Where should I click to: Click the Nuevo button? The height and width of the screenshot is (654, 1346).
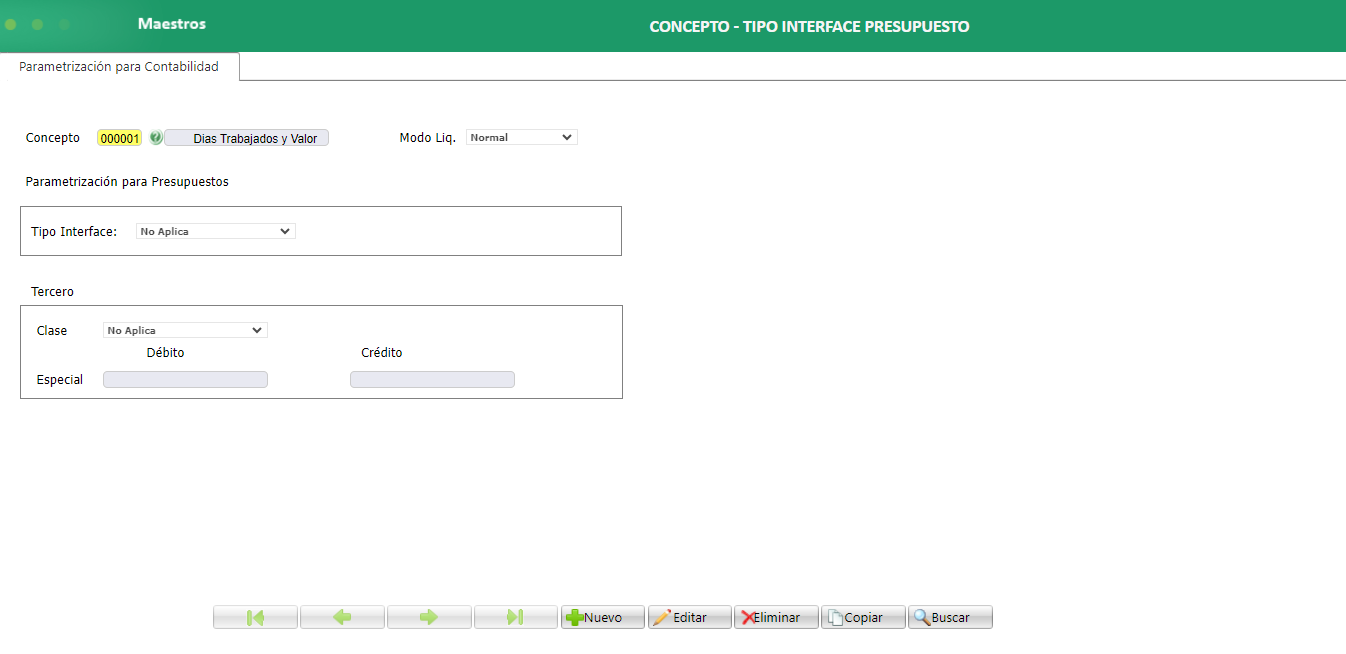[603, 617]
